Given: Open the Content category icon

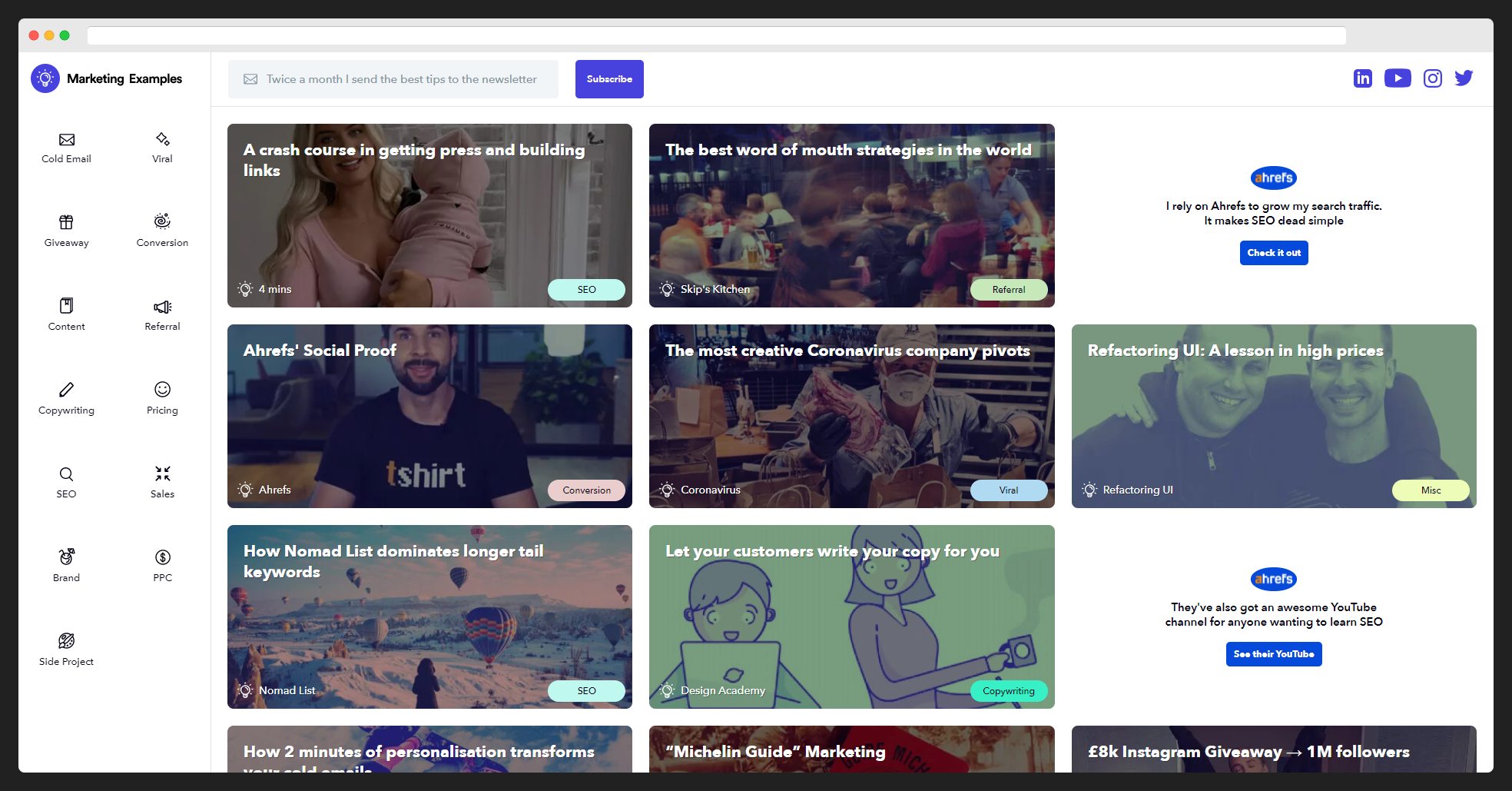Looking at the screenshot, I should tap(67, 306).
